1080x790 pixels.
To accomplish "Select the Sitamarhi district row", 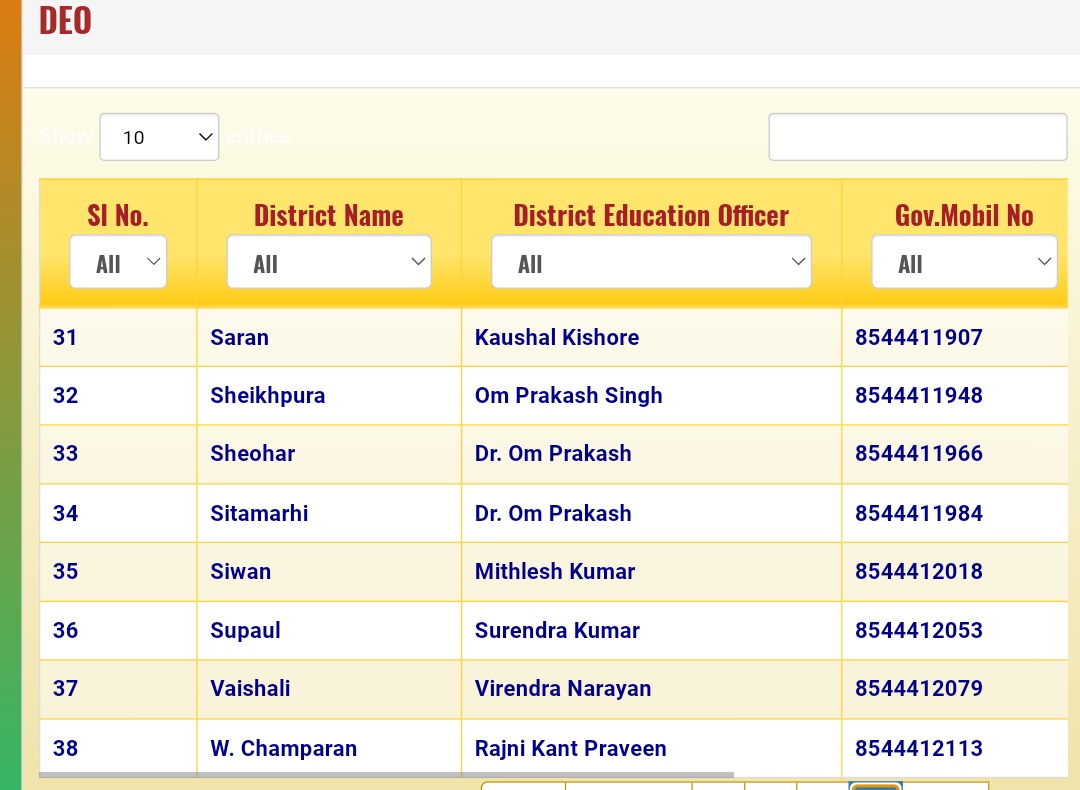I will coord(258,513).
